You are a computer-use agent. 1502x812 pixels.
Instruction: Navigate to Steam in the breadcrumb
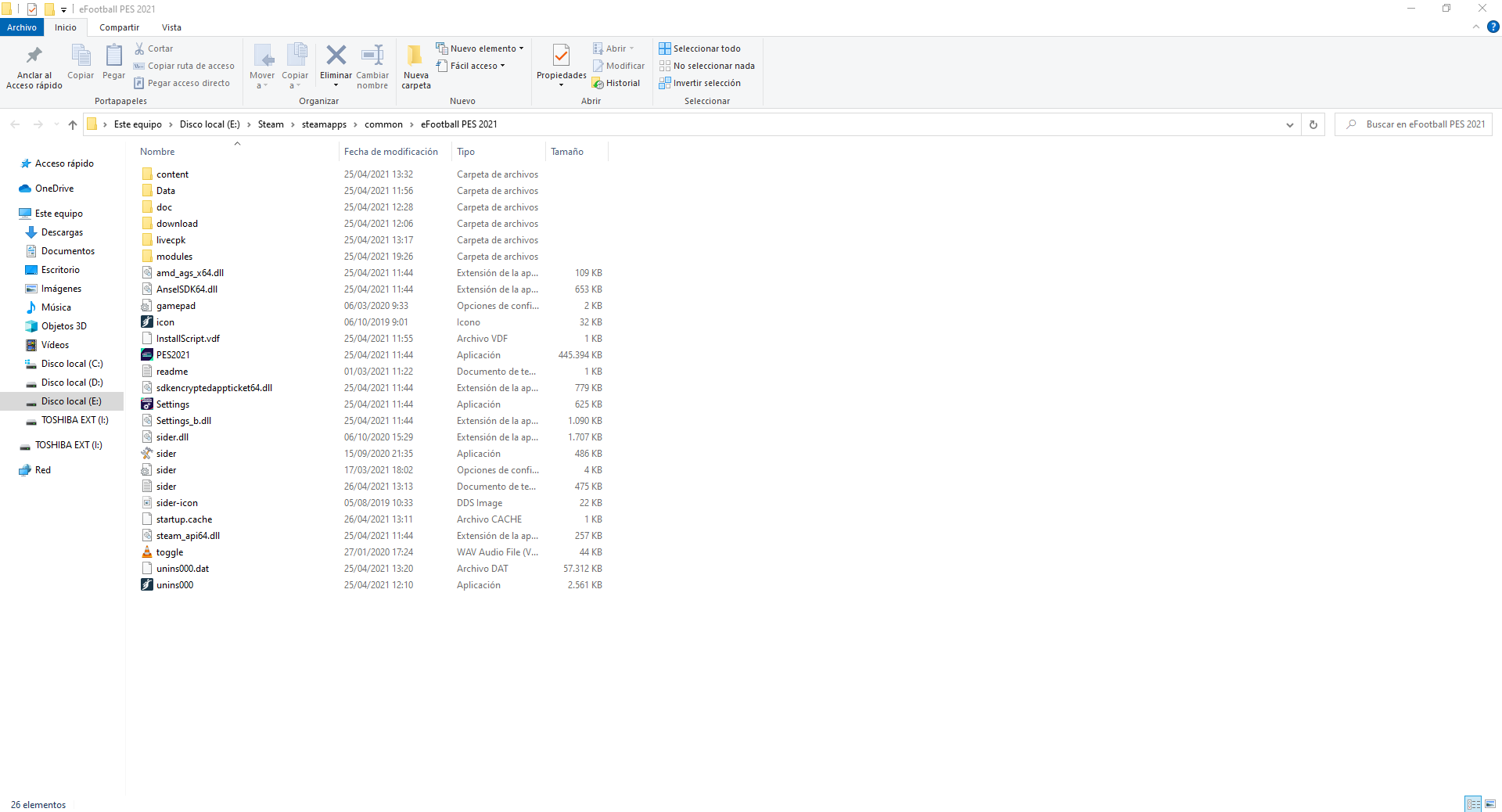pyautogui.click(x=271, y=124)
